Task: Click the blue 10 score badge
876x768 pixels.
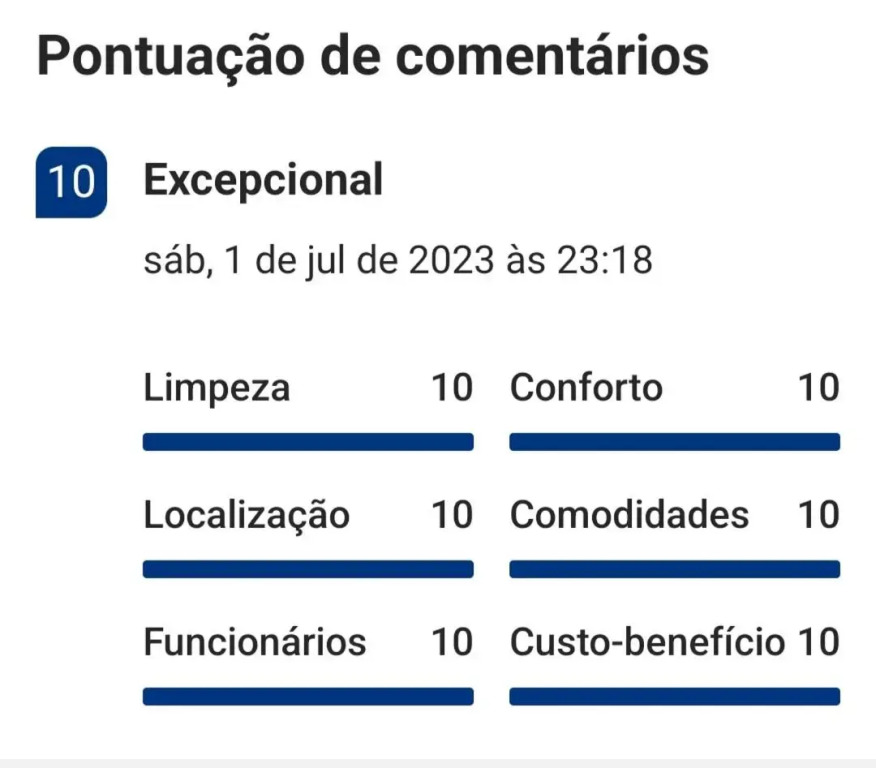Action: (71, 182)
